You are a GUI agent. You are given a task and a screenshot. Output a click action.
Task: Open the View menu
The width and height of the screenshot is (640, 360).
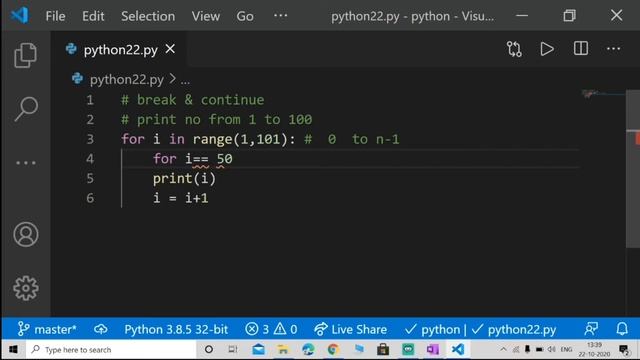pos(206,16)
